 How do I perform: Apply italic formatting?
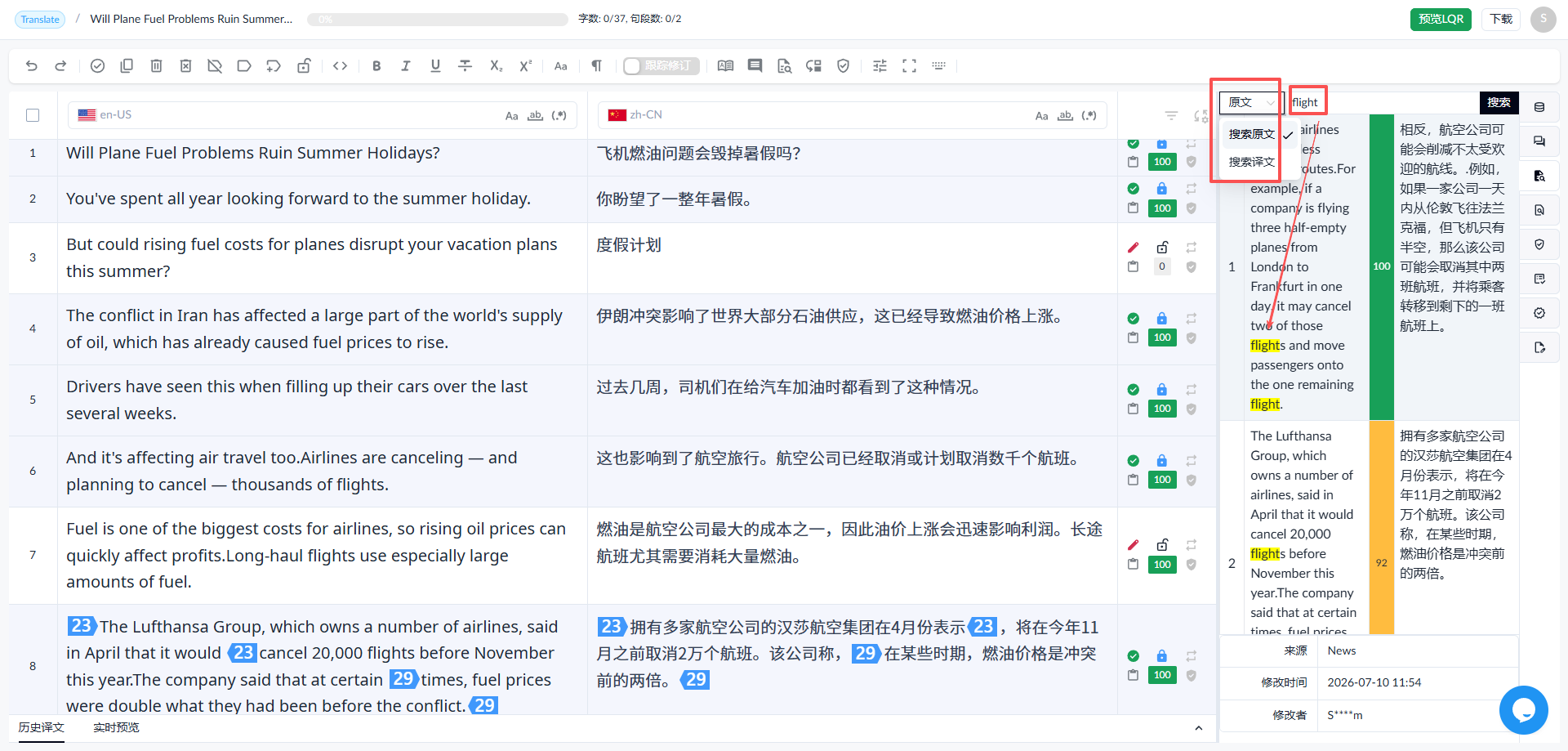pos(406,66)
